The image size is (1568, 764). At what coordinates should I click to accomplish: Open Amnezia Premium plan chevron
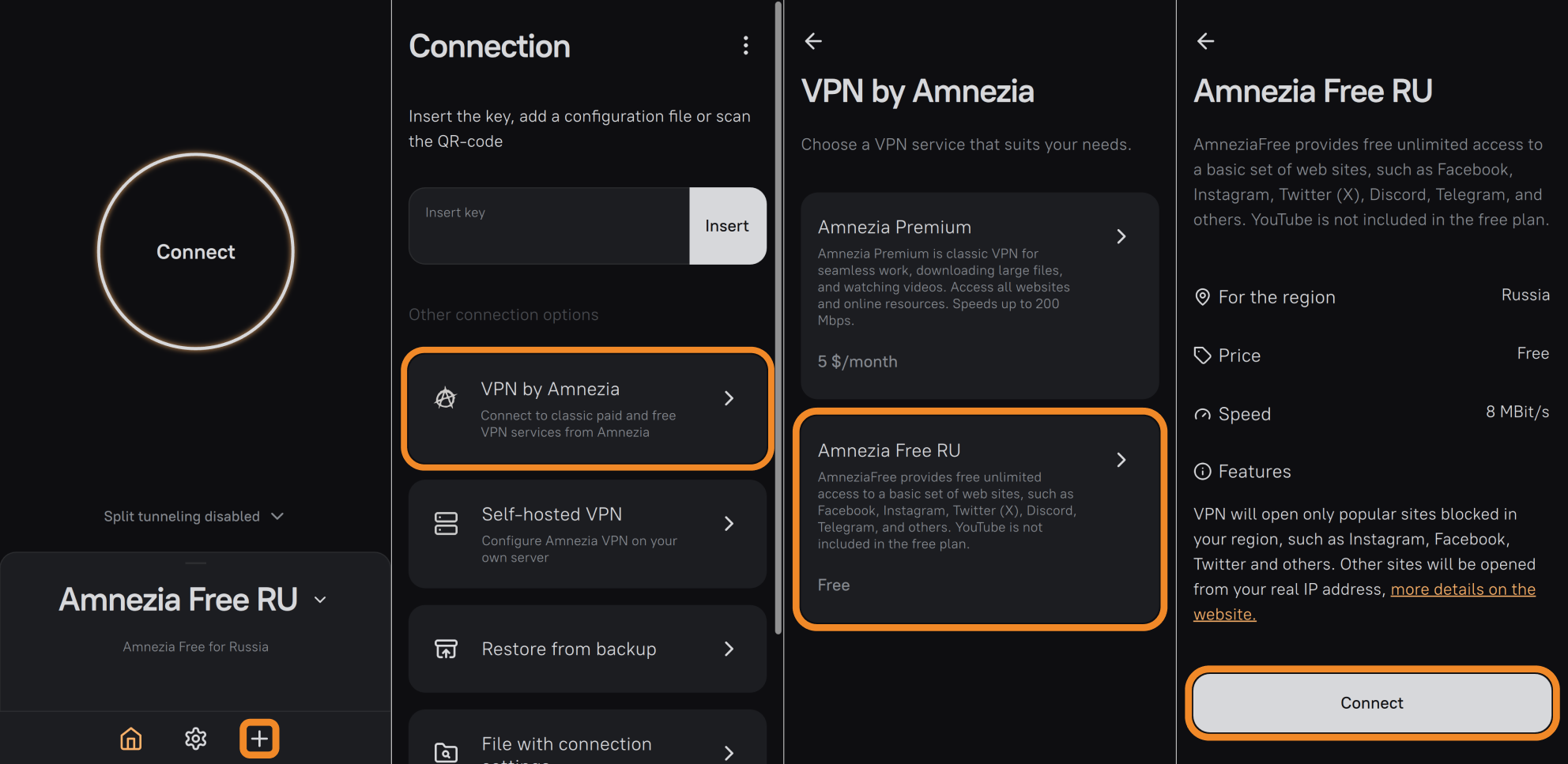point(1121,236)
